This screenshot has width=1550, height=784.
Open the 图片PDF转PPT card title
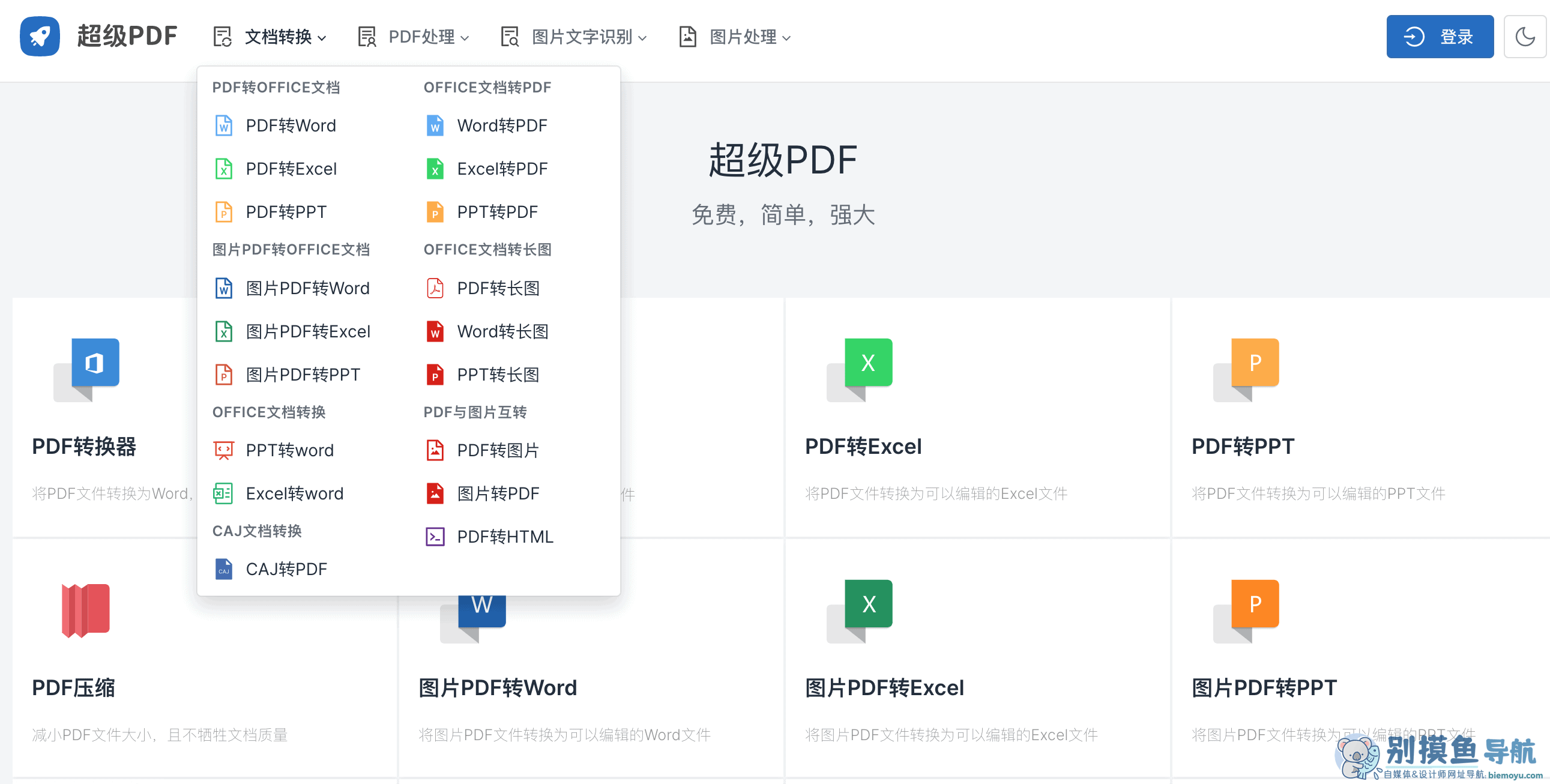point(1264,688)
